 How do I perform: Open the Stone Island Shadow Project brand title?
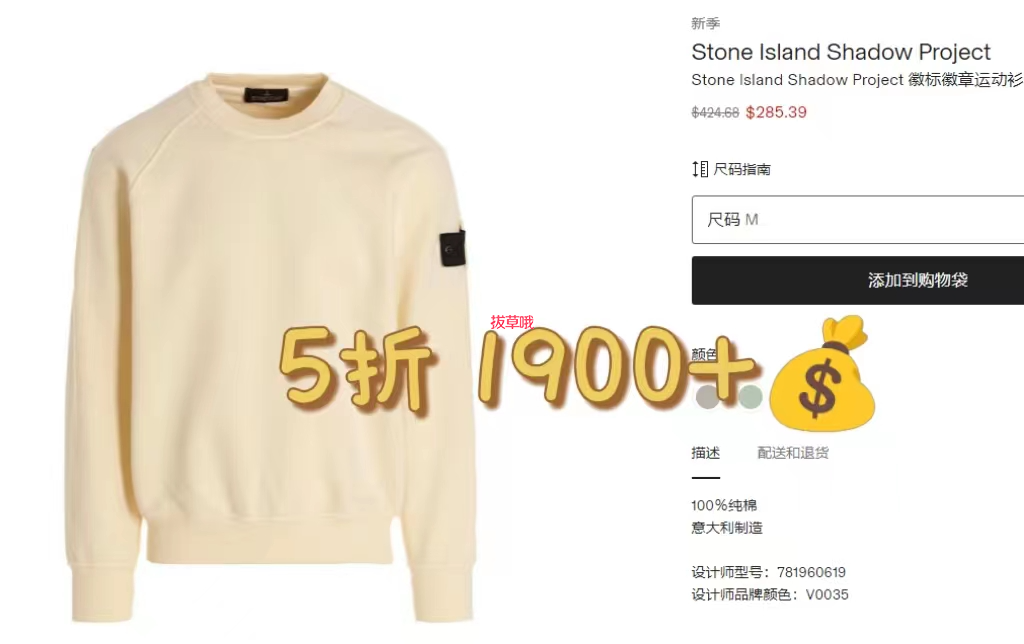pyautogui.click(x=840, y=52)
